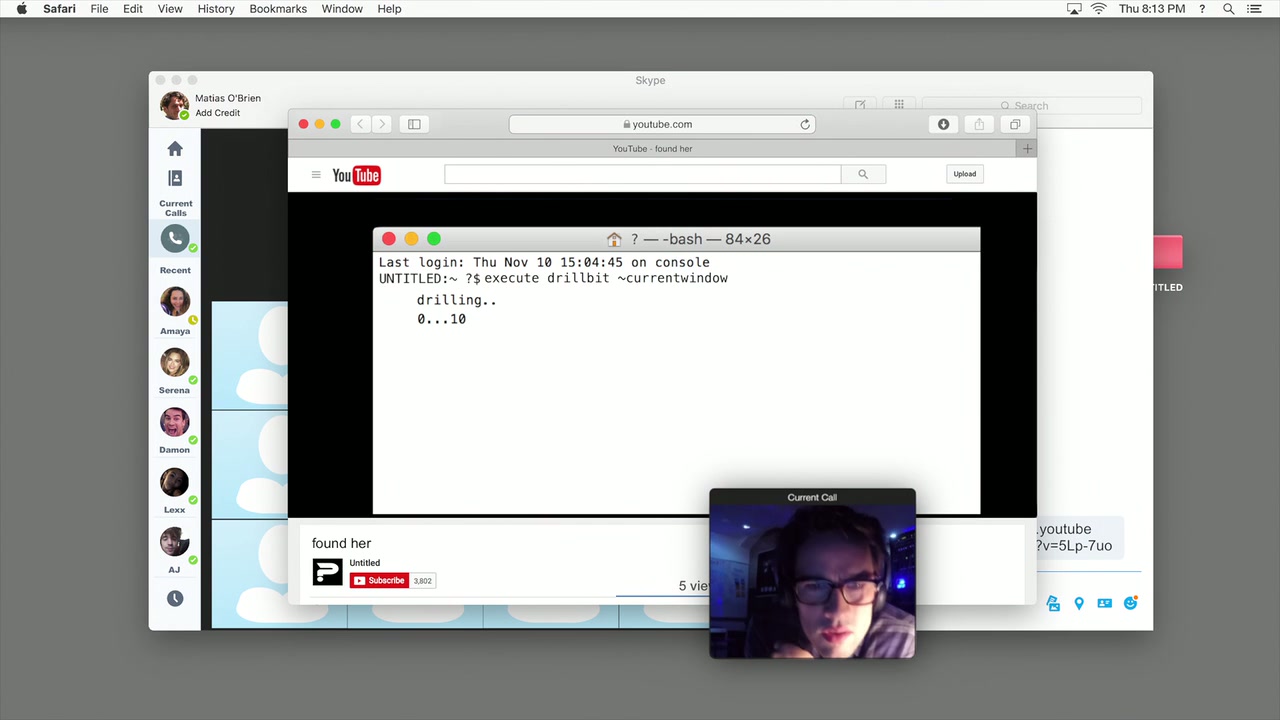This screenshot has width=1280, height=720.
Task: Select the 'YouTube - found her' tab
Action: [653, 149]
